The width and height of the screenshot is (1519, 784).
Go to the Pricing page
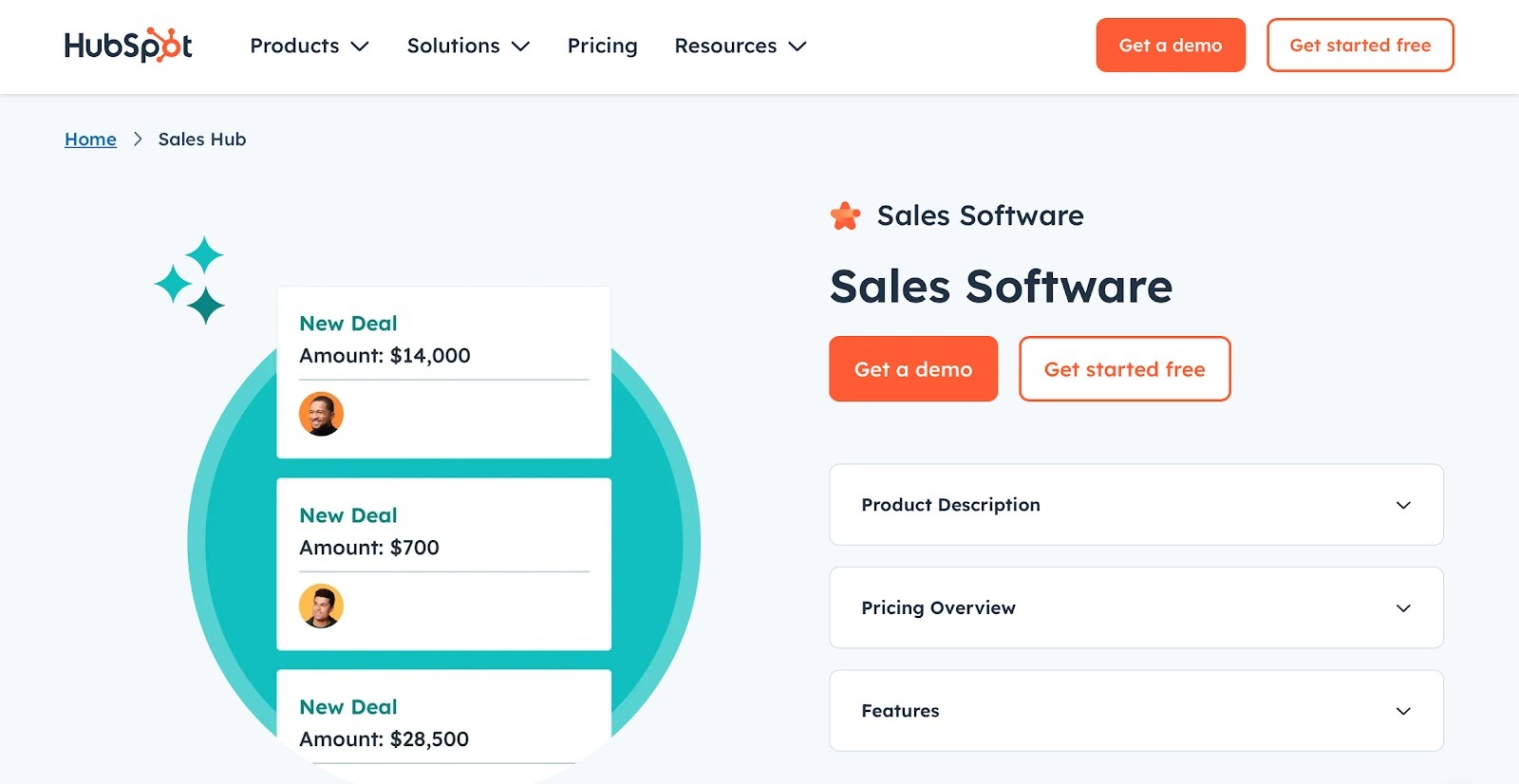coord(602,46)
